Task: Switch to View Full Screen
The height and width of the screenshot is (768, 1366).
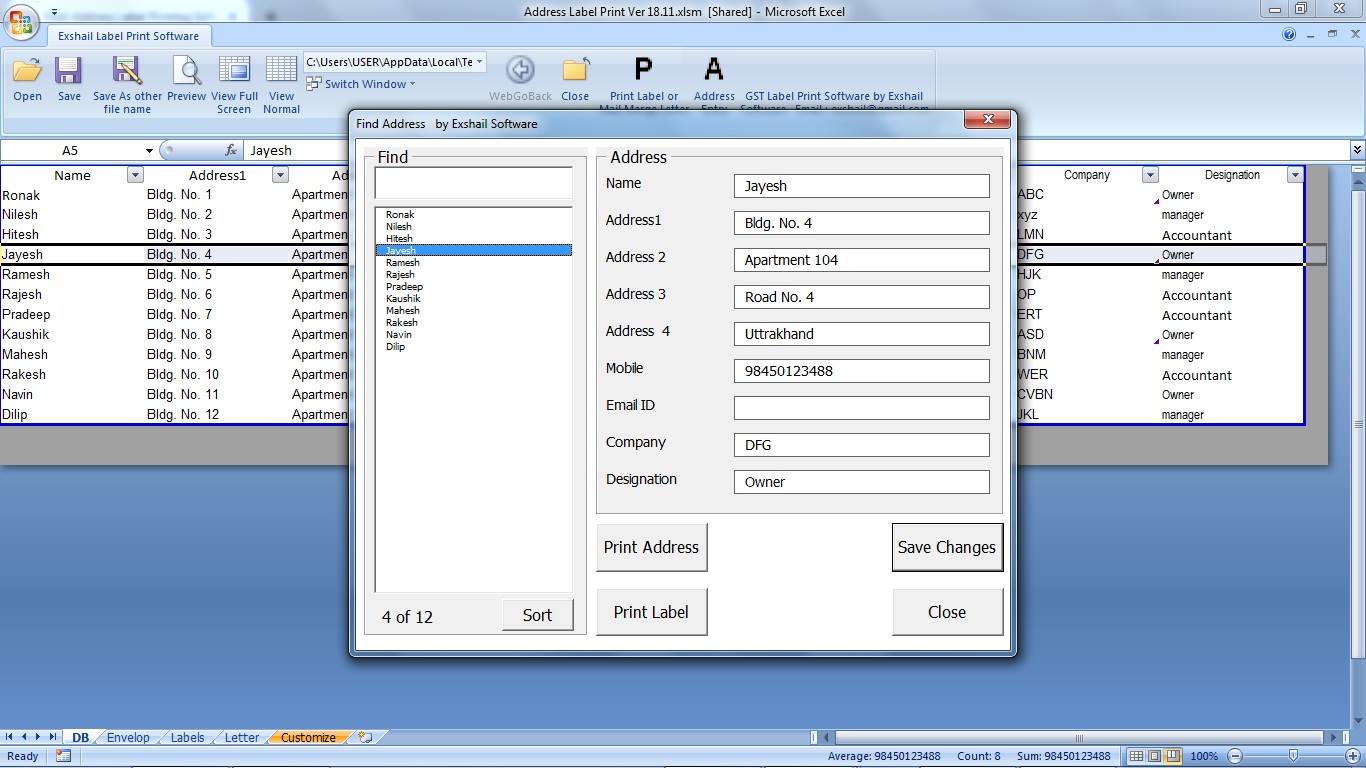Action: click(x=234, y=71)
